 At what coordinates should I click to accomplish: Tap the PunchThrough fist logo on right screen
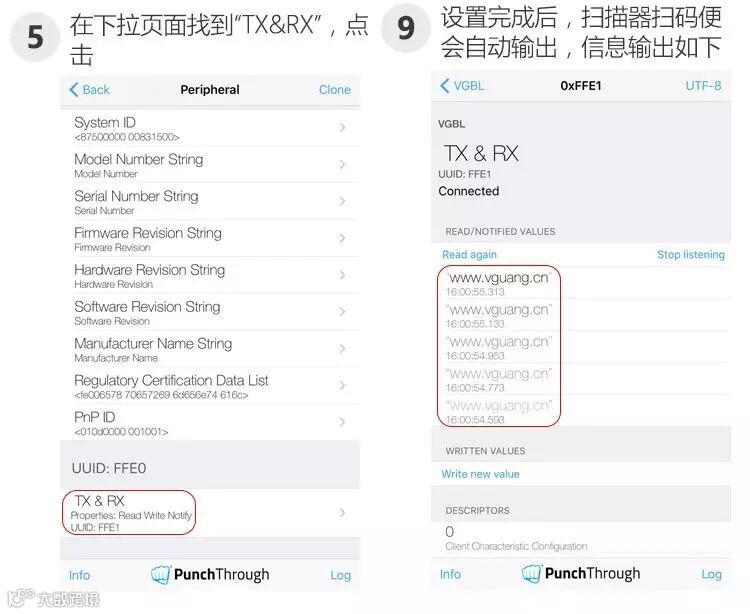click(531, 573)
